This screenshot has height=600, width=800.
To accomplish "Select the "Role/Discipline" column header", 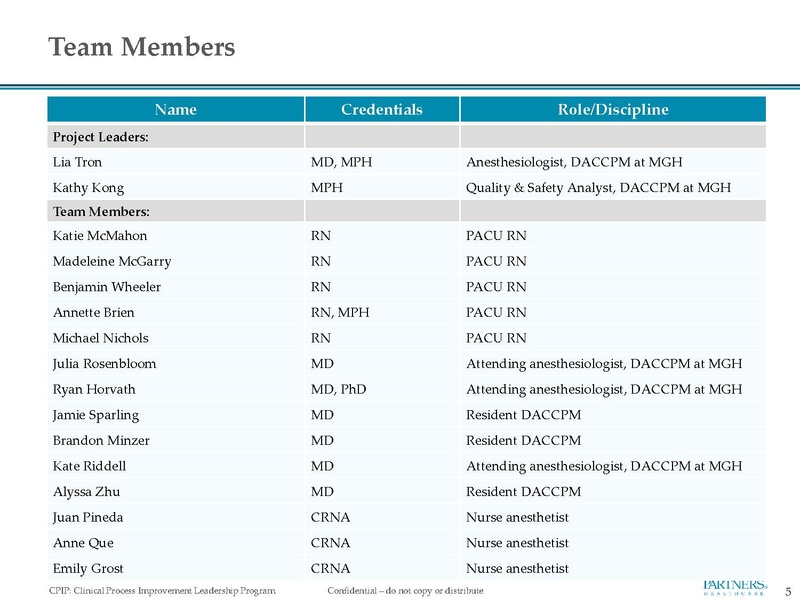I will pyautogui.click(x=612, y=109).
